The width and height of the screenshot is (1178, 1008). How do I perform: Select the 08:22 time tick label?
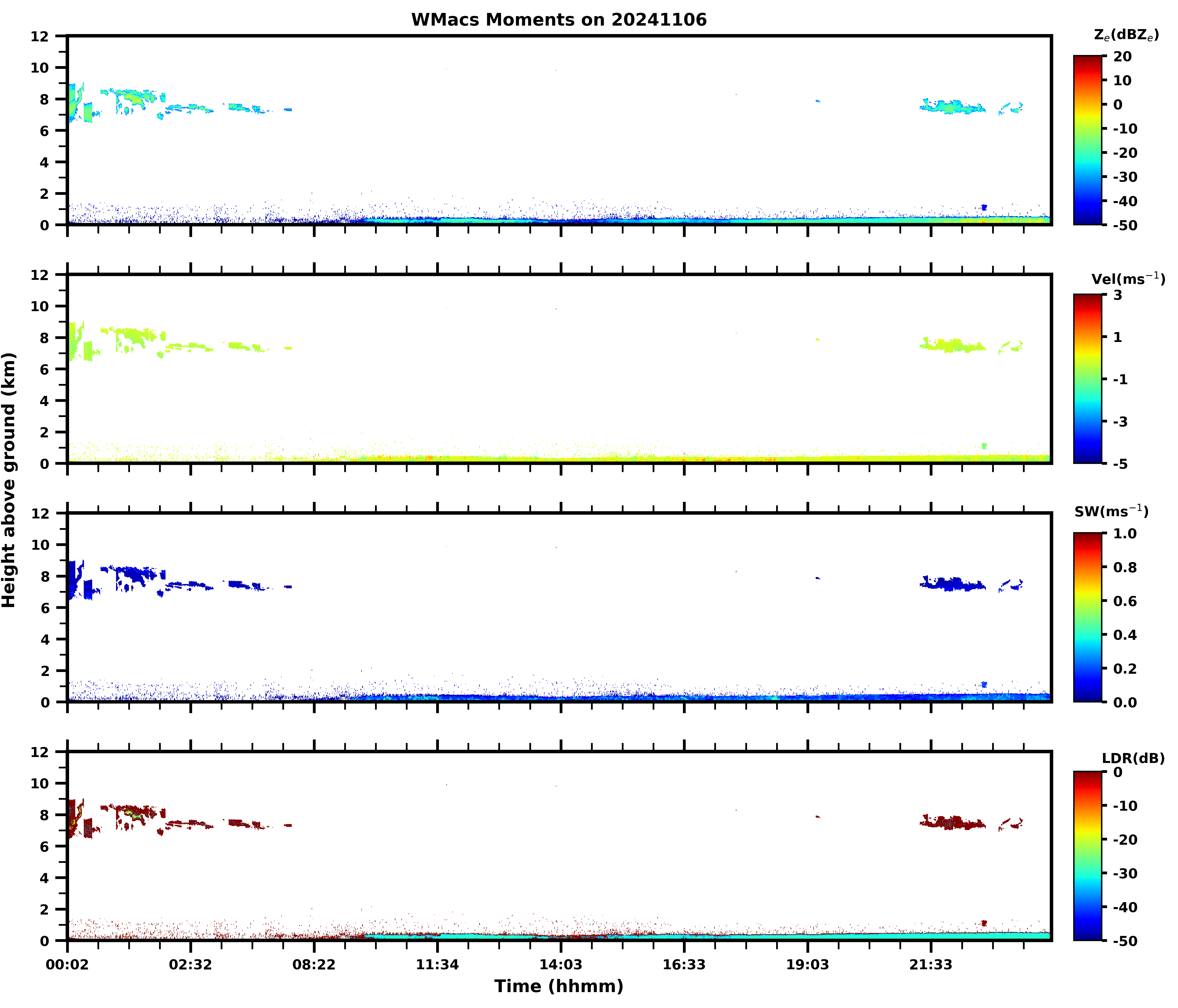pyautogui.click(x=314, y=965)
